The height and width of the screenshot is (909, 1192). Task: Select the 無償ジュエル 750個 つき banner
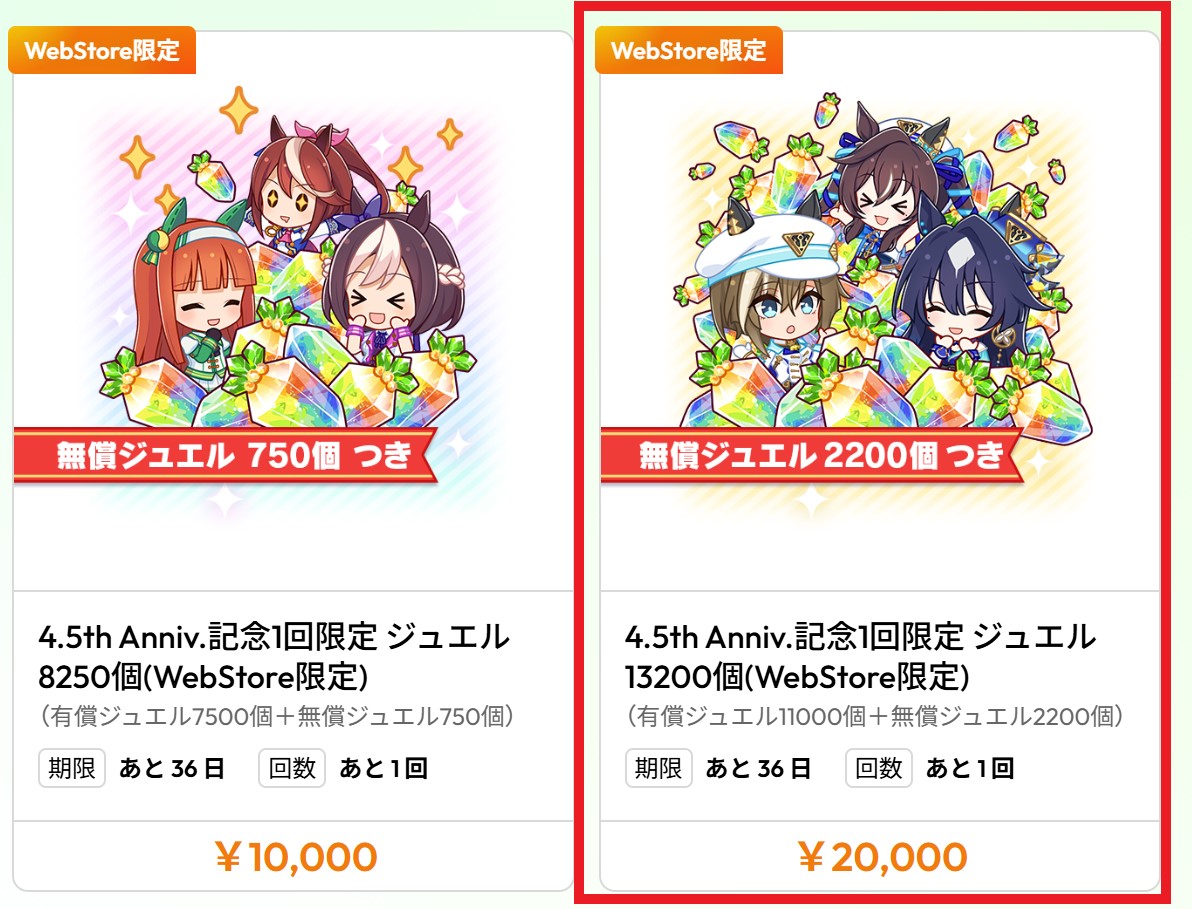coord(227,455)
